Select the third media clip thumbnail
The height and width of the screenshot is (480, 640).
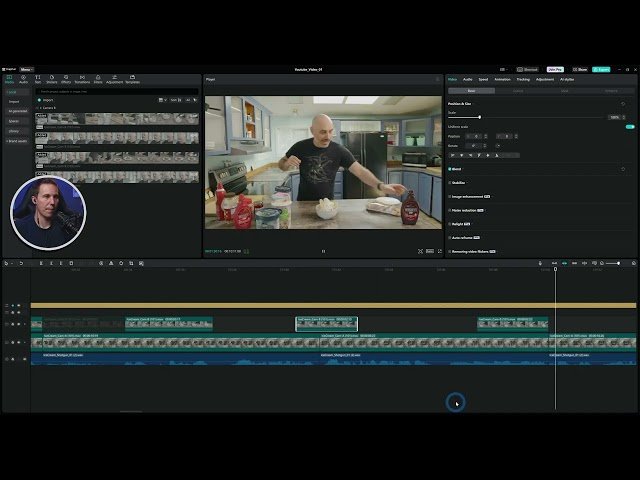click(x=117, y=158)
